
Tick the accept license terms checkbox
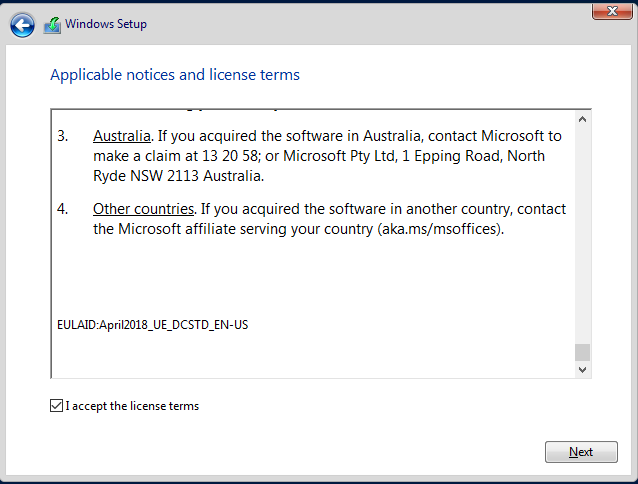57,406
